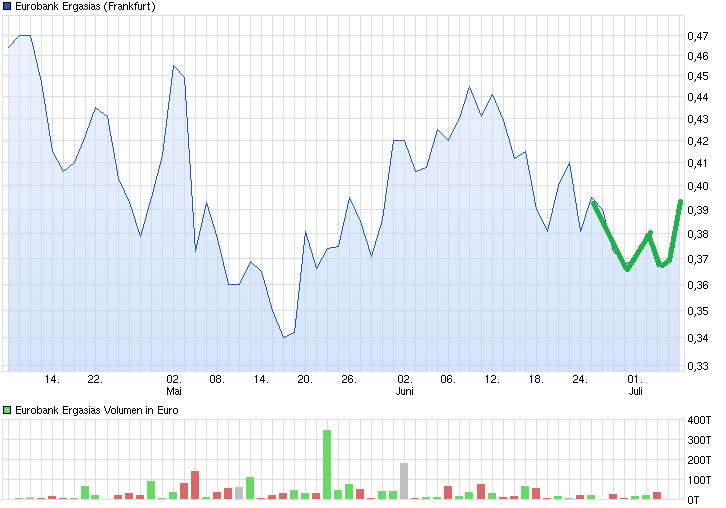Click the 'Juli' month label
The image size is (726, 508).
636,391
